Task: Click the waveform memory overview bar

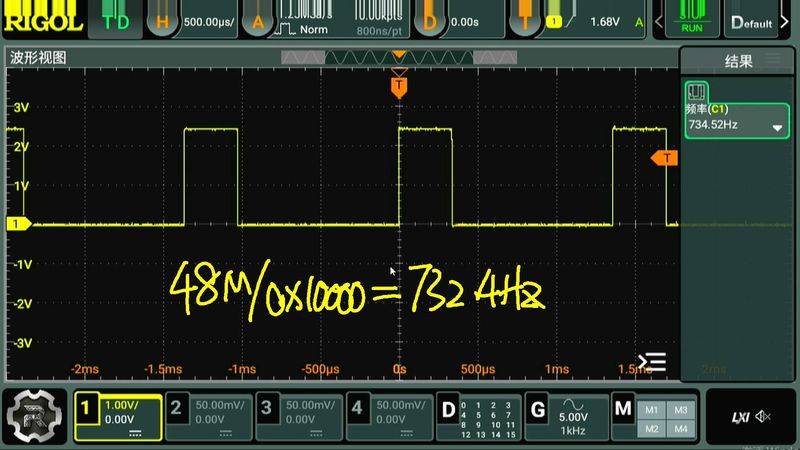Action: 399,58
